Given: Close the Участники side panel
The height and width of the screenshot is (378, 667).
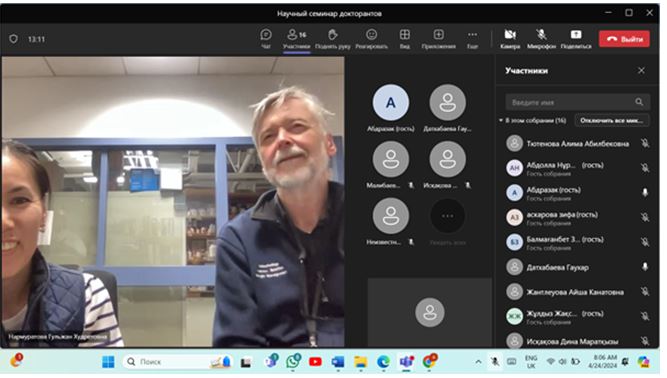Looking at the screenshot, I should coord(641,71).
